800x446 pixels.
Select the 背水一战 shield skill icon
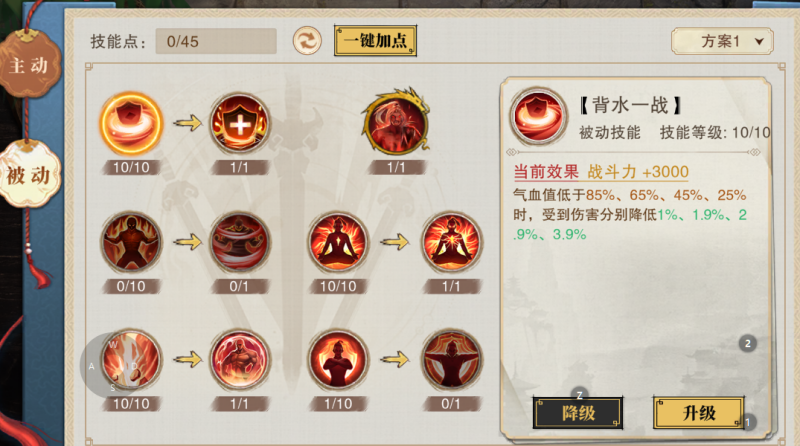pyautogui.click(x=131, y=124)
